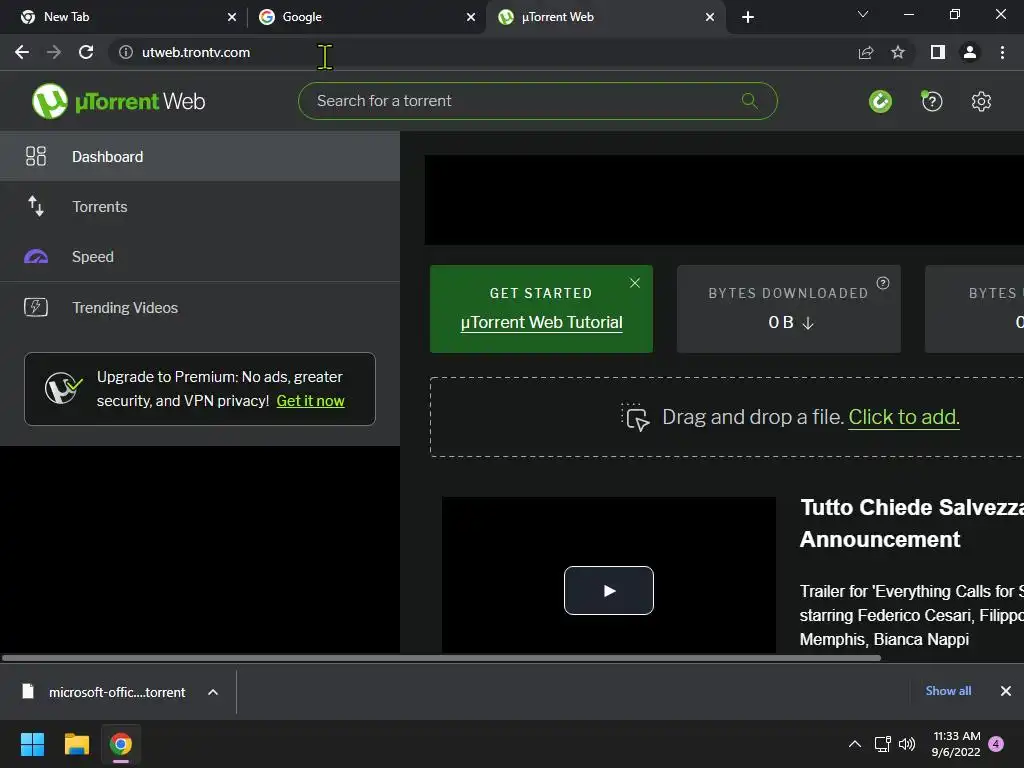Switch to the New Tab tab
This screenshot has height=768, width=1024.
click(124, 17)
